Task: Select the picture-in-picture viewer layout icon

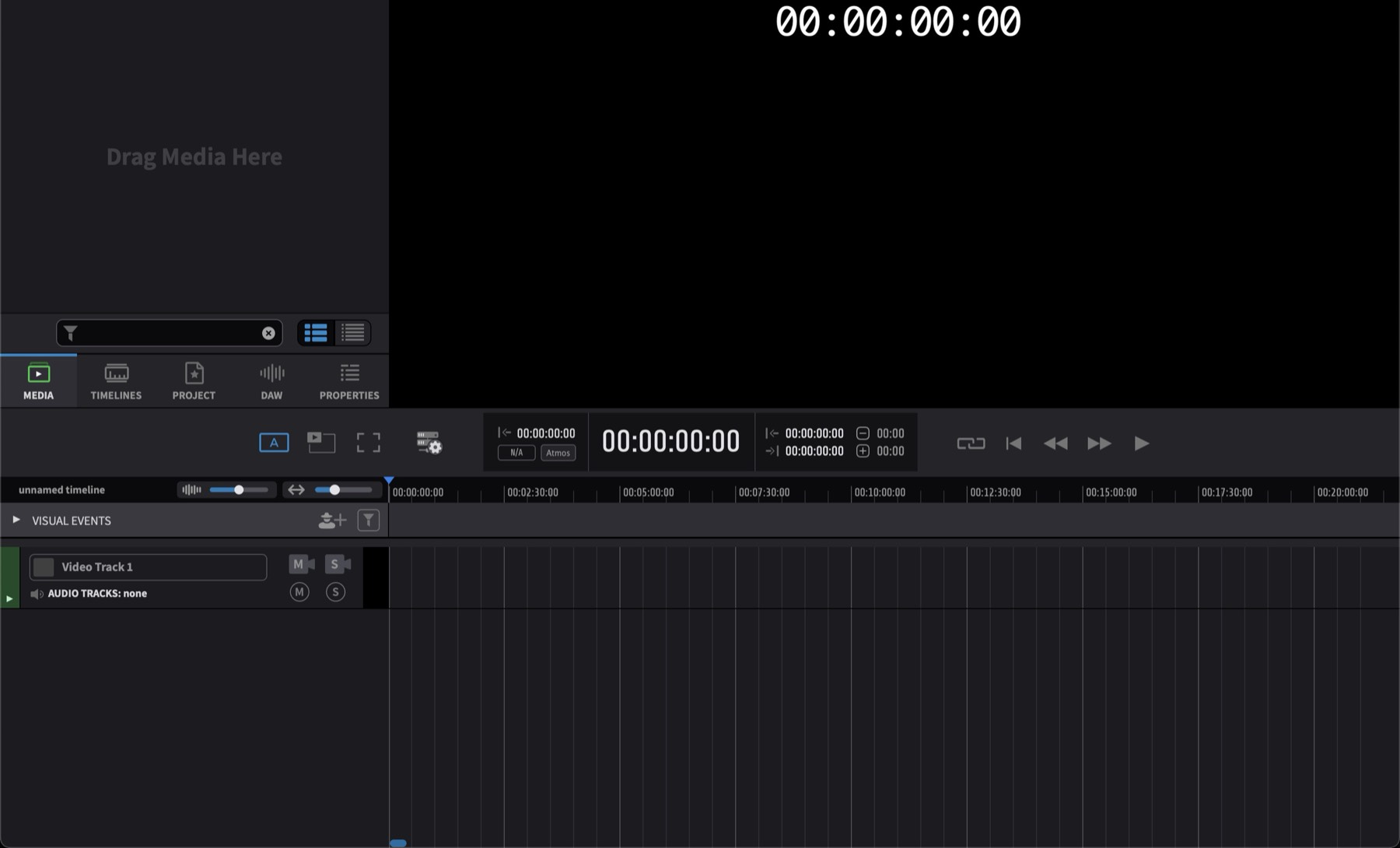Action: 321,443
